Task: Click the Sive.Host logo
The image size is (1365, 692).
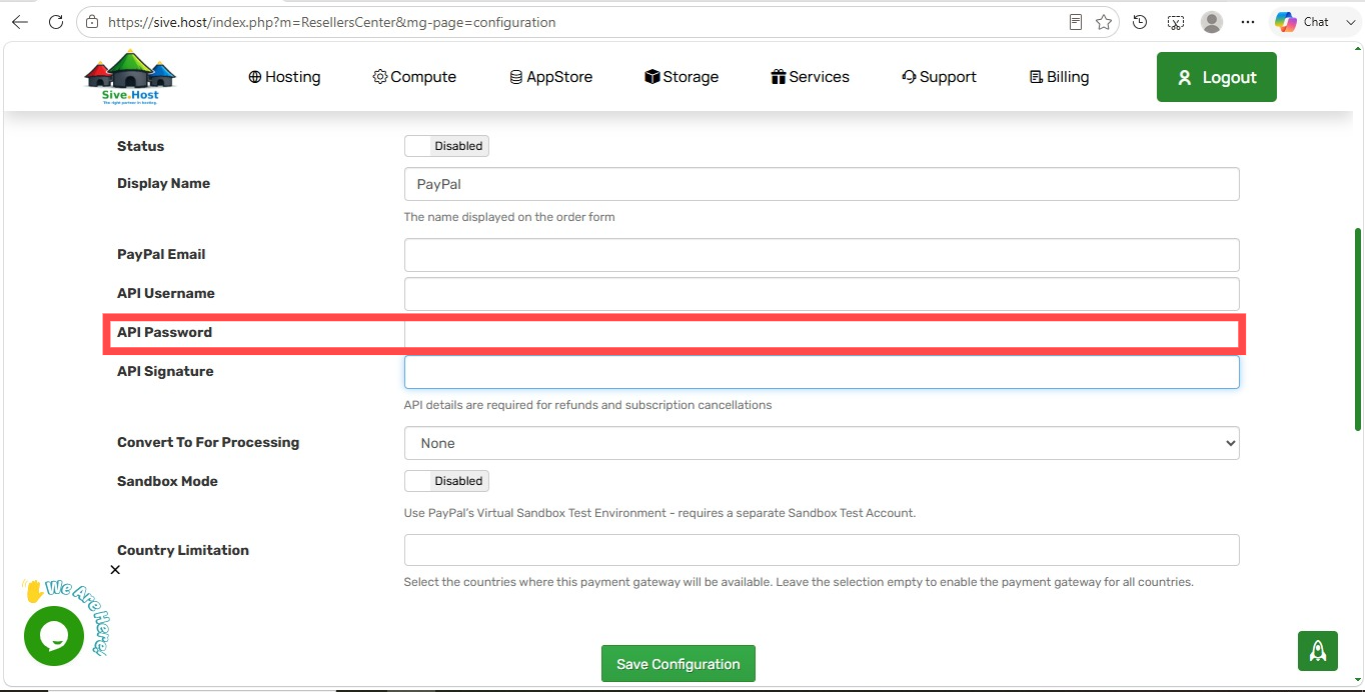Action: pos(131,78)
